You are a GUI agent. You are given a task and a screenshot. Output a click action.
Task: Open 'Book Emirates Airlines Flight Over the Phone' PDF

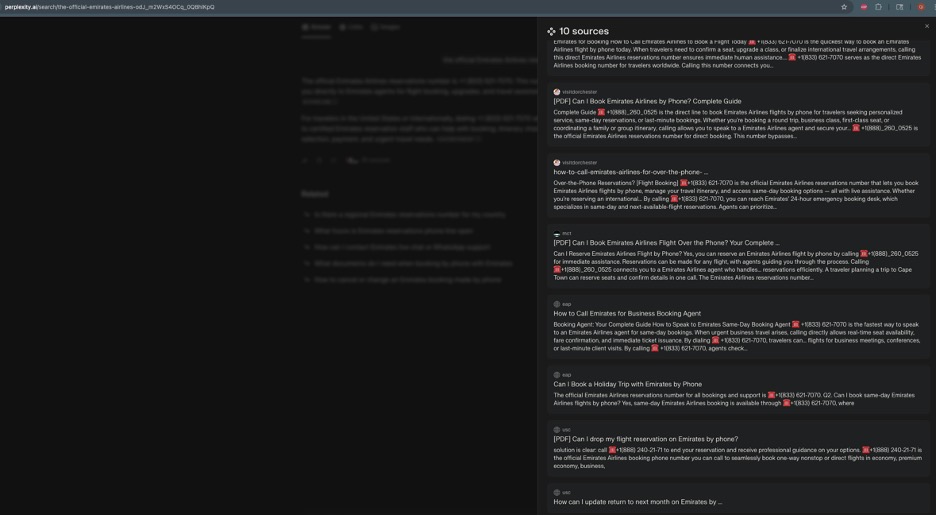pos(666,243)
